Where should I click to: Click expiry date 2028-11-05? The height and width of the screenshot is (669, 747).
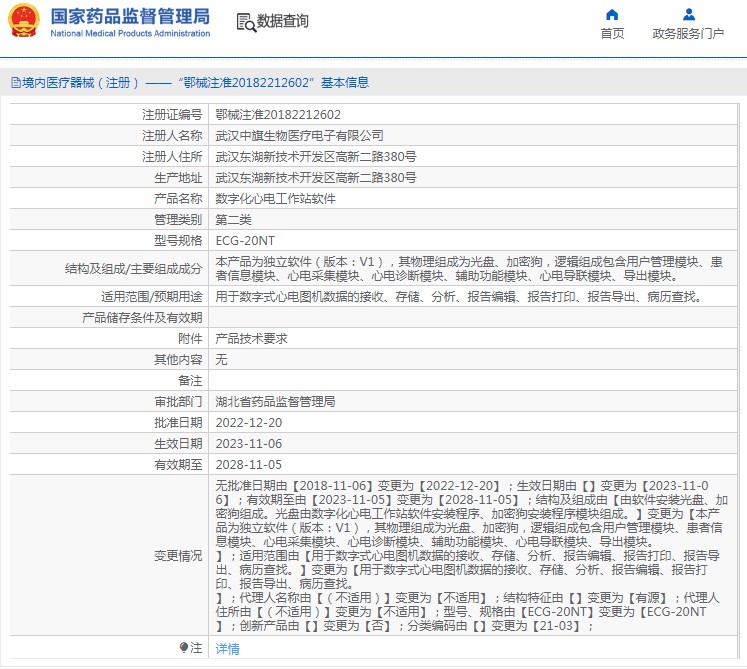tap(249, 465)
